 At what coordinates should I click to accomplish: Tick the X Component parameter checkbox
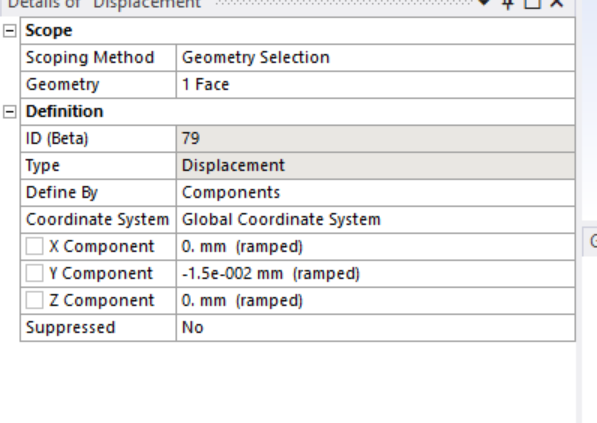click(34, 246)
